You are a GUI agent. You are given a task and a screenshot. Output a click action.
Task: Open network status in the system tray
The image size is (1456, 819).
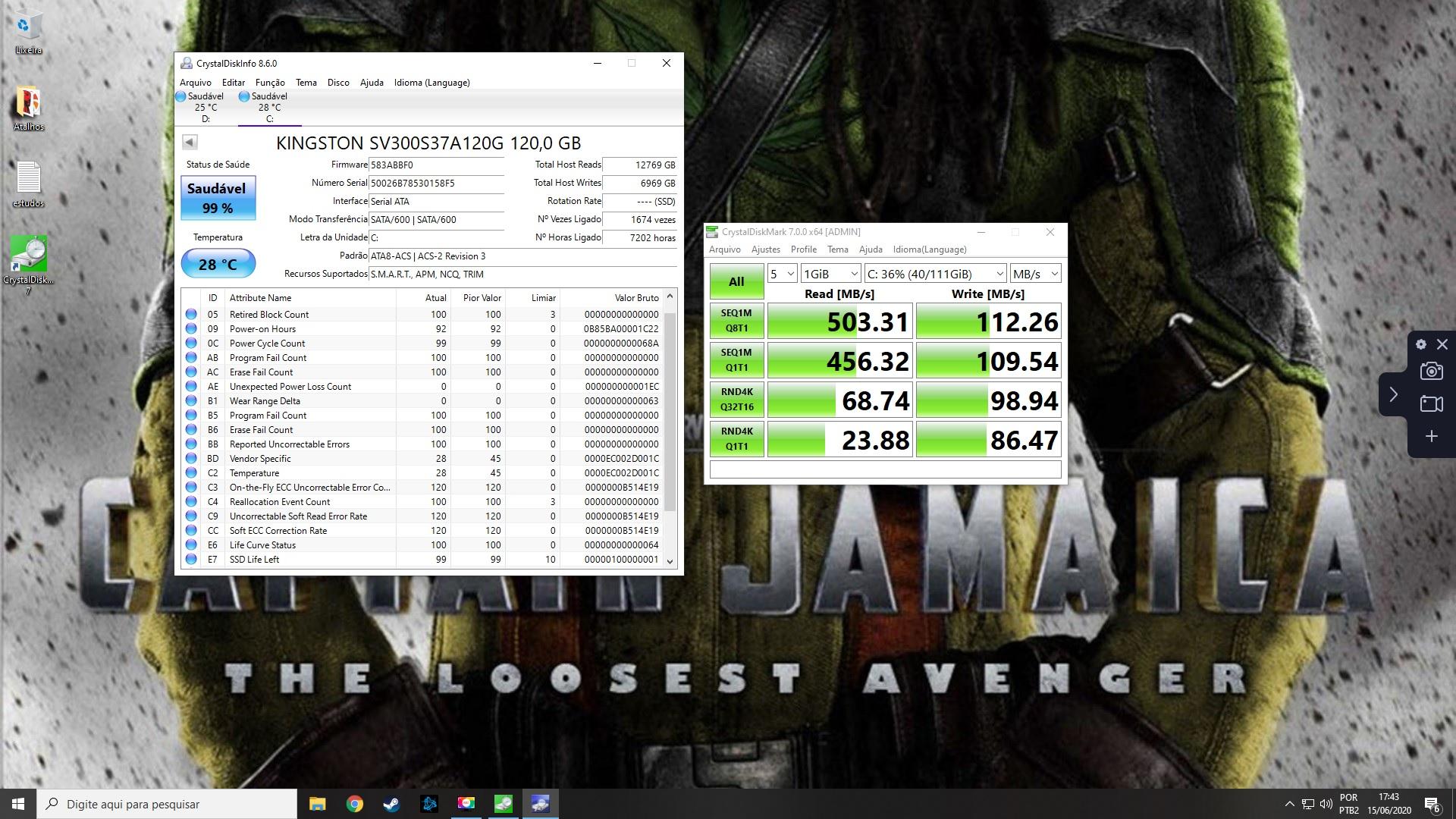click(1307, 804)
